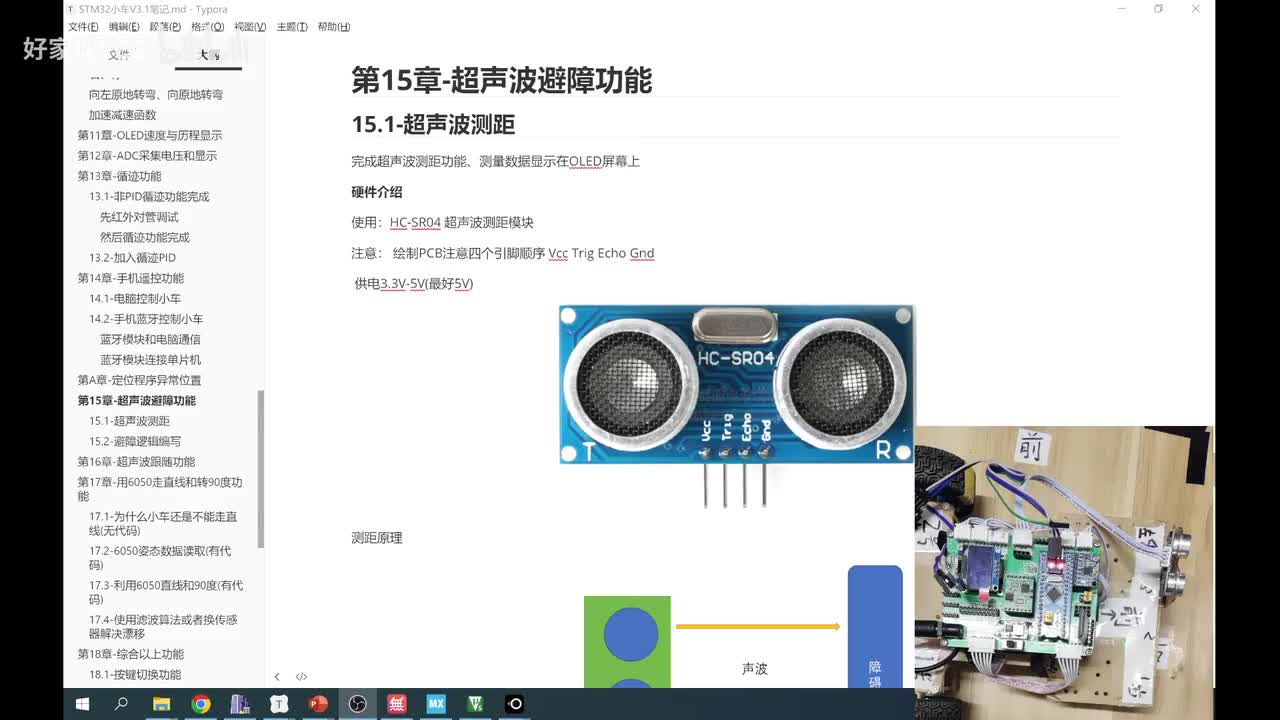Image resolution: width=1280 pixels, height=720 pixels.
Task: Select bold outline item 第15章-超声波避障功能
Action: (x=136, y=401)
